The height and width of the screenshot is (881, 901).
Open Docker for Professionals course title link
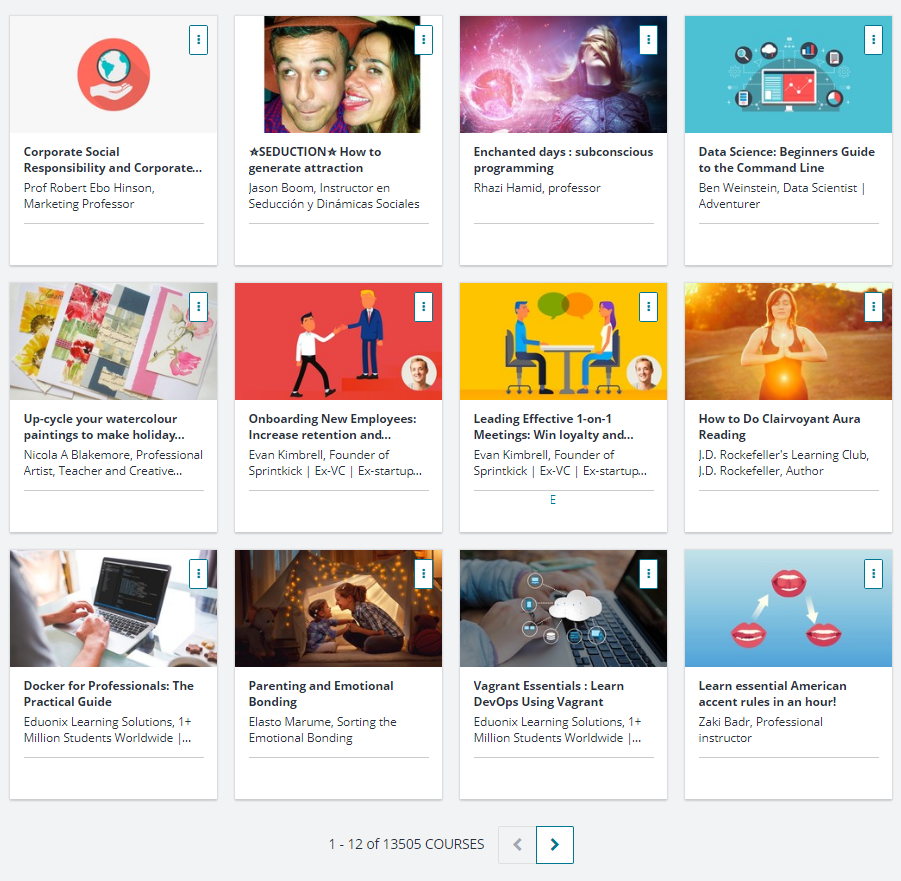point(108,694)
